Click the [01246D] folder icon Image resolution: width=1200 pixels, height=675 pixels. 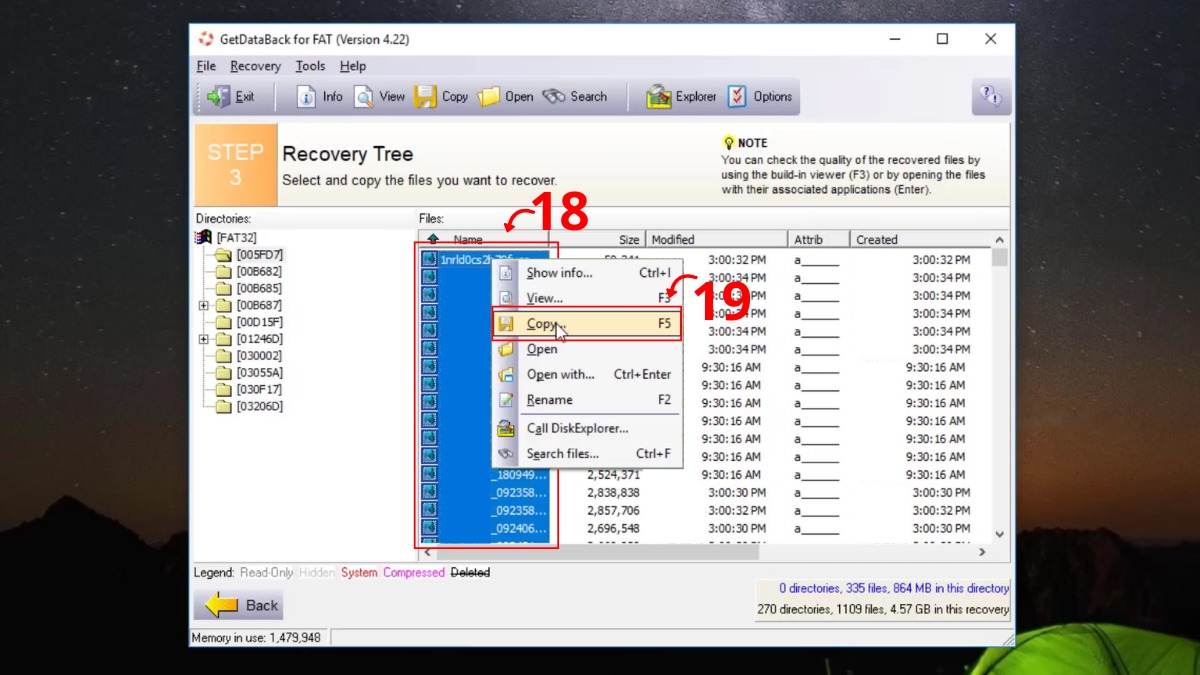223,339
